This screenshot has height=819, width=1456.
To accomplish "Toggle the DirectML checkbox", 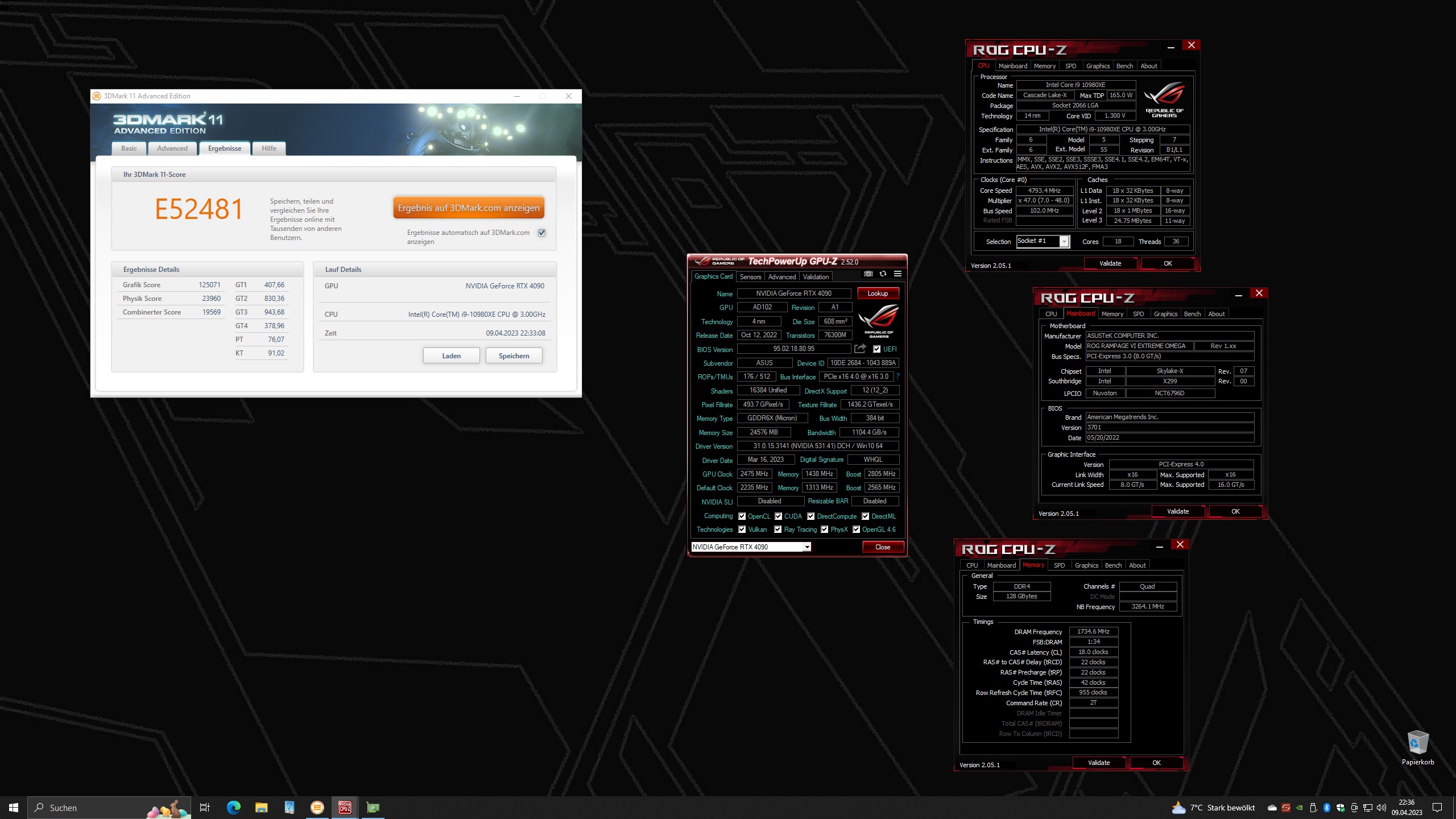I will coord(865,516).
